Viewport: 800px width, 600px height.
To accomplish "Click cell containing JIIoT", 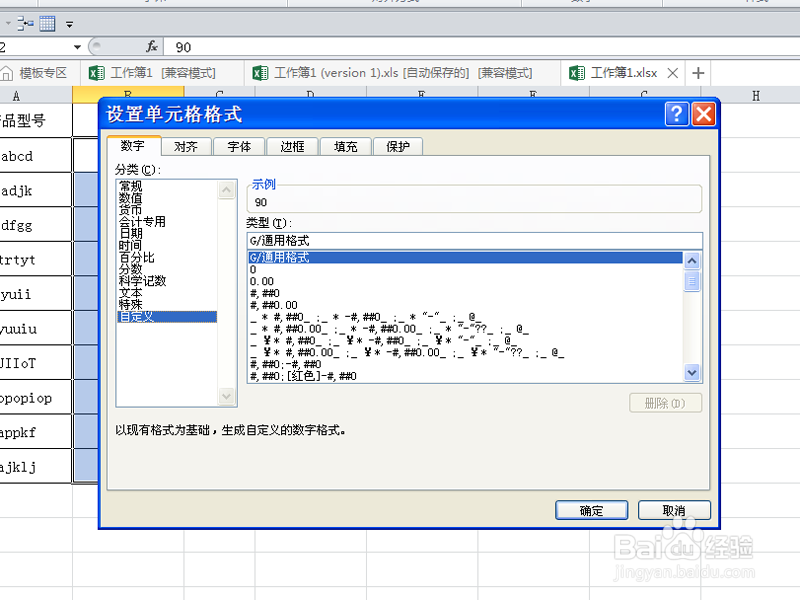I will [36, 363].
